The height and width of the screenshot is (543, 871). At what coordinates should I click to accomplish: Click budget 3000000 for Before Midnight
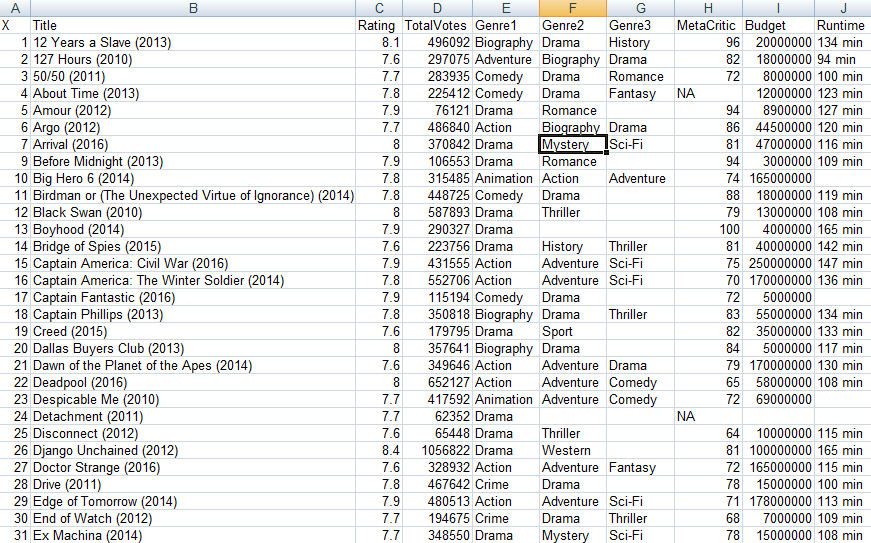click(778, 162)
